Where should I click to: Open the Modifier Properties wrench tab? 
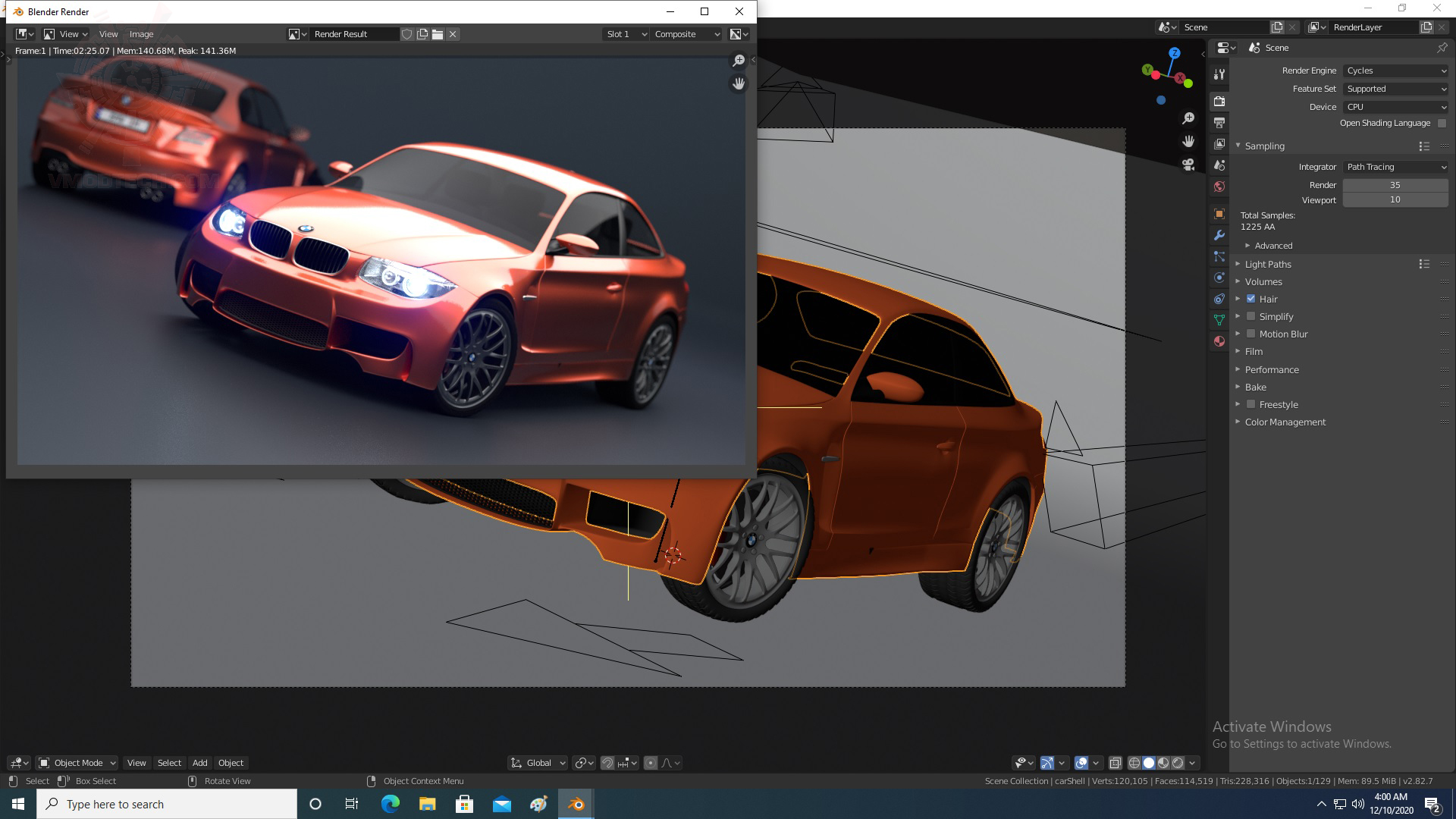pyautogui.click(x=1219, y=235)
